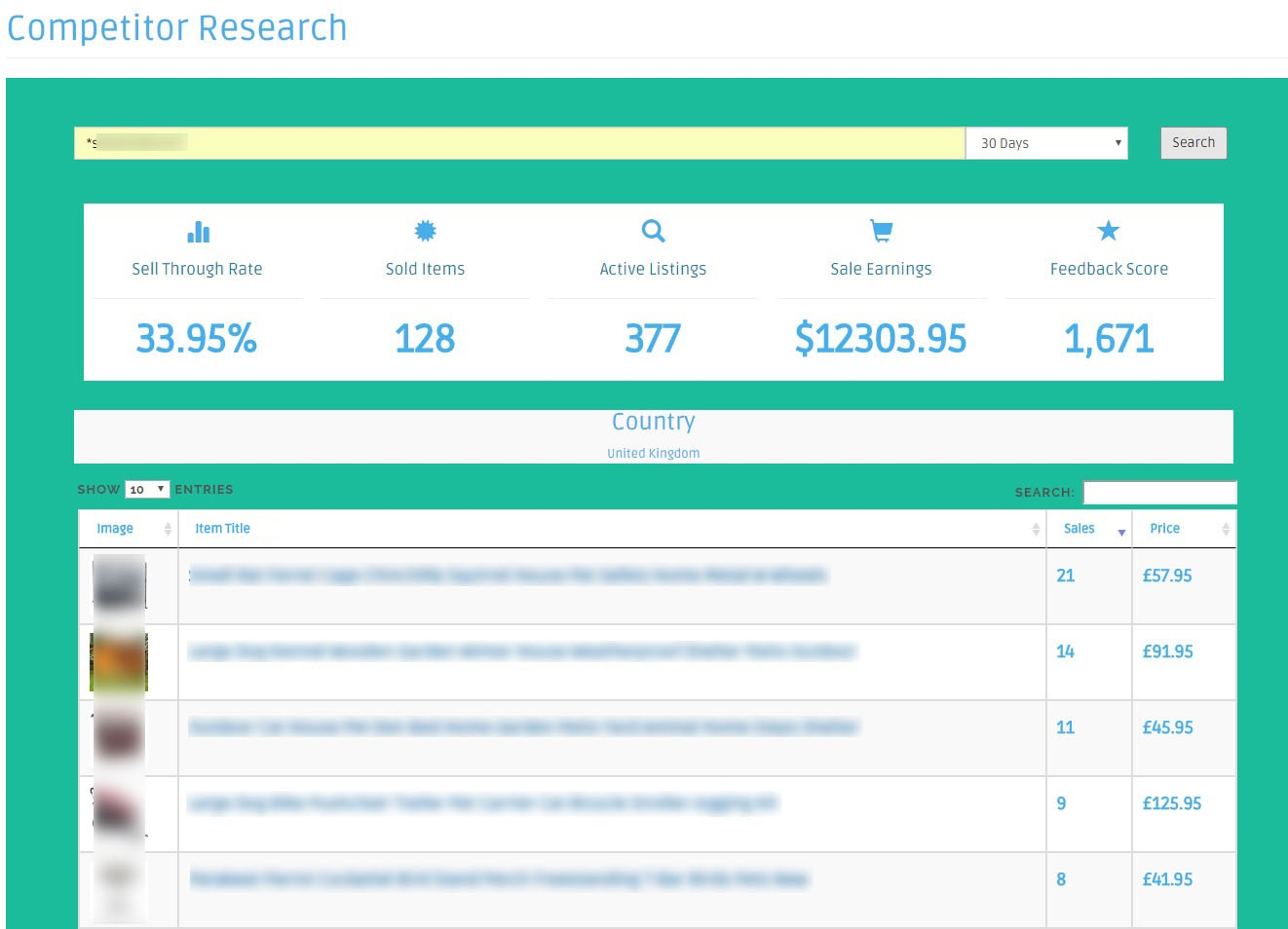The height and width of the screenshot is (929, 1288).
Task: Open the 30 Days period dropdown
Action: pyautogui.click(x=1046, y=143)
